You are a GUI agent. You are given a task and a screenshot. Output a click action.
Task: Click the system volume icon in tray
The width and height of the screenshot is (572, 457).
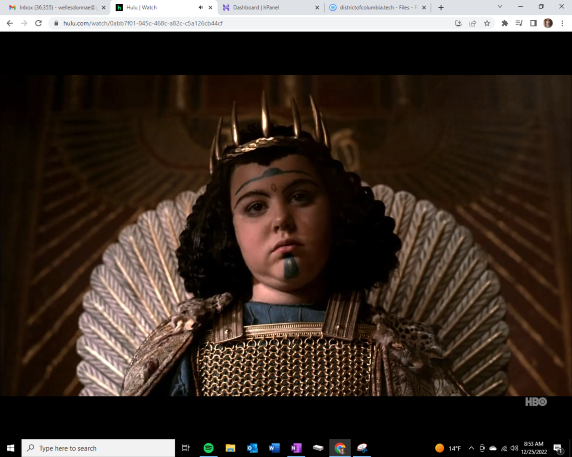(x=514, y=448)
